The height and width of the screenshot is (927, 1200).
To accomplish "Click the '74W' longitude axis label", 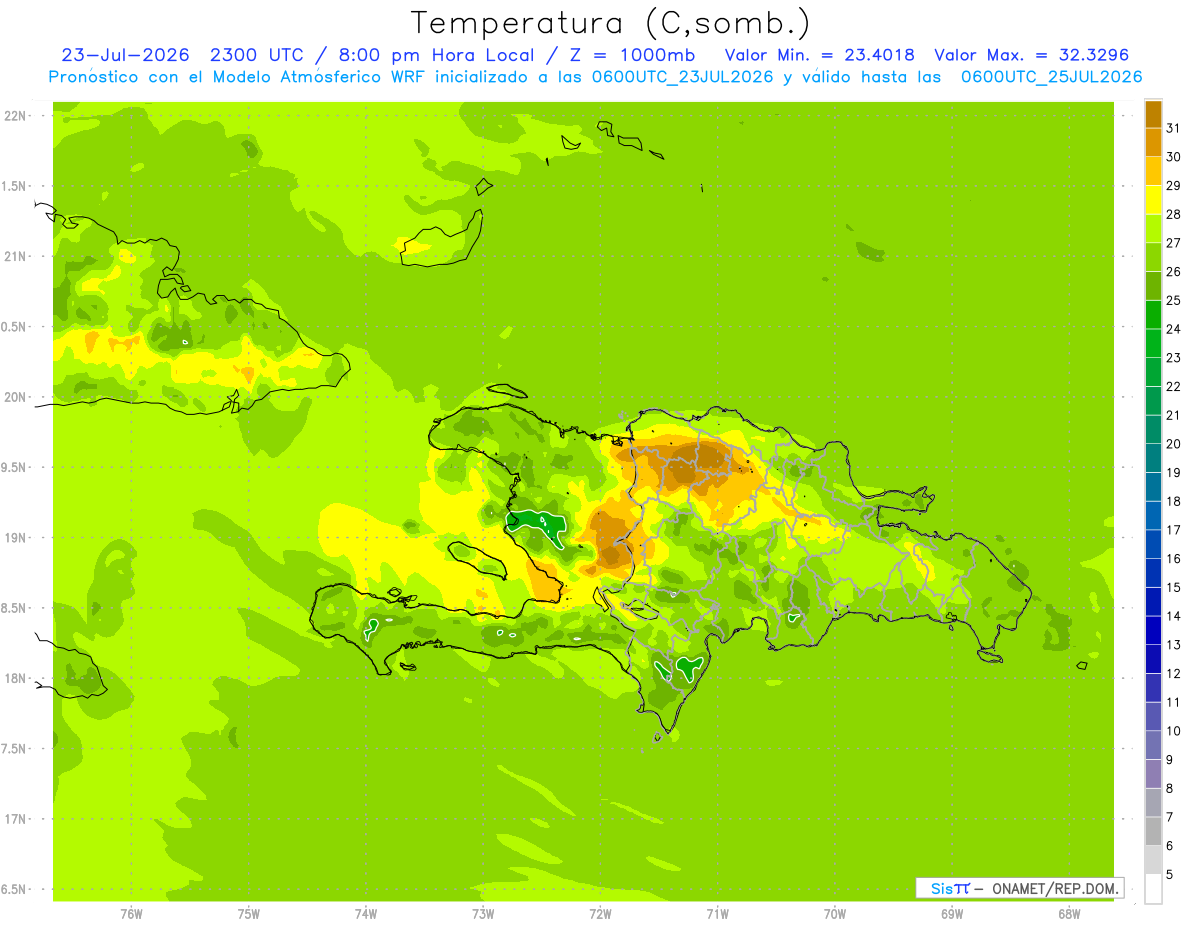I will 365,913.
